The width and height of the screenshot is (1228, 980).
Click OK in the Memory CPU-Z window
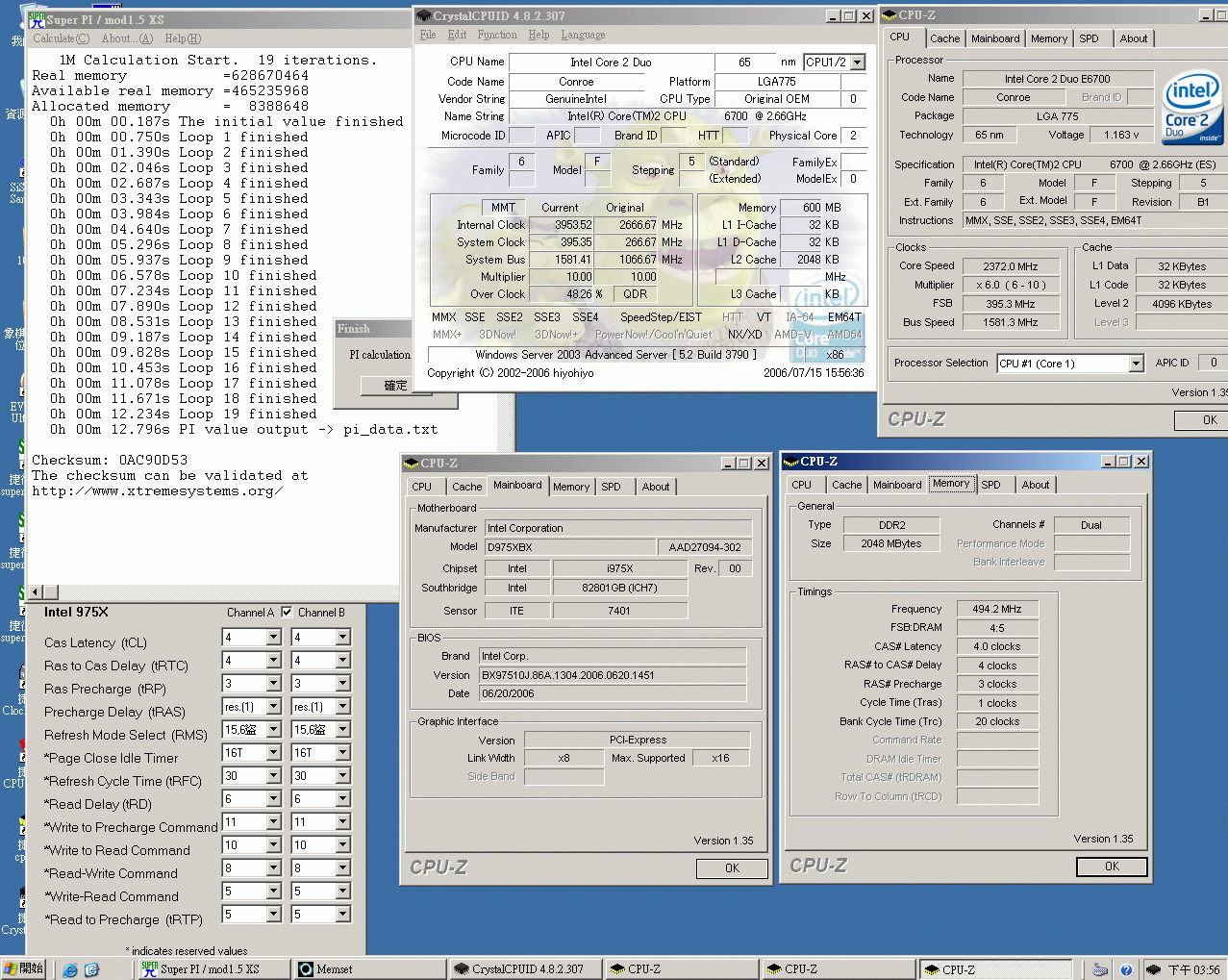[x=1112, y=867]
